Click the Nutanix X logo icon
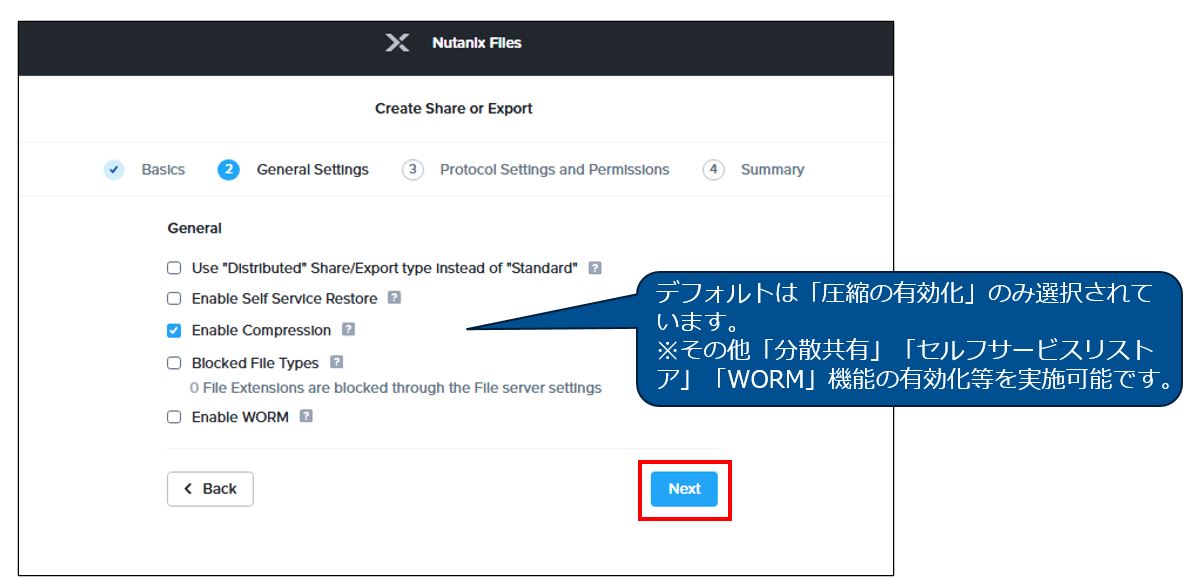 coord(397,43)
